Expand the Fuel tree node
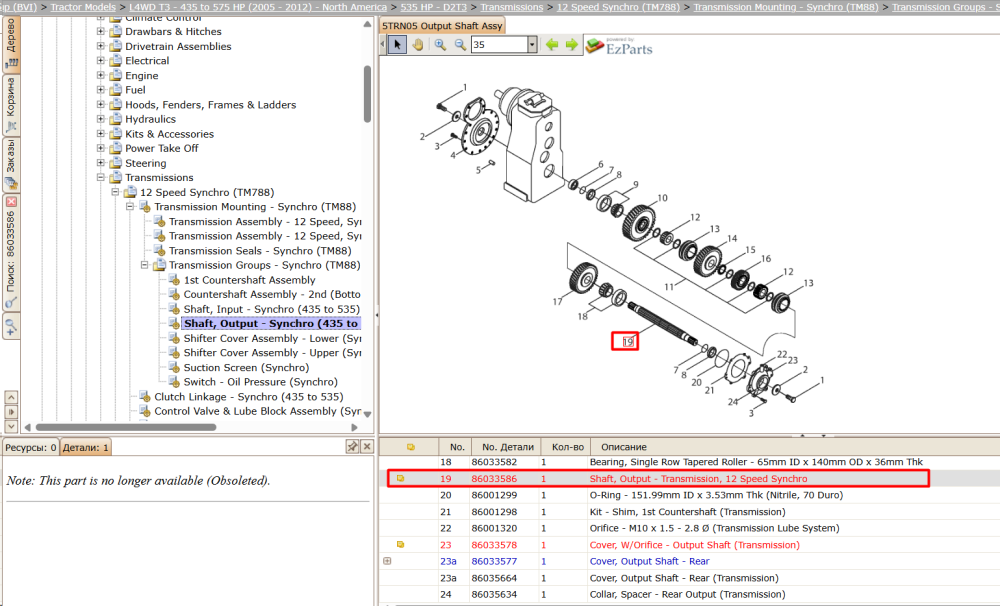This screenshot has width=1000, height=606. (x=101, y=90)
